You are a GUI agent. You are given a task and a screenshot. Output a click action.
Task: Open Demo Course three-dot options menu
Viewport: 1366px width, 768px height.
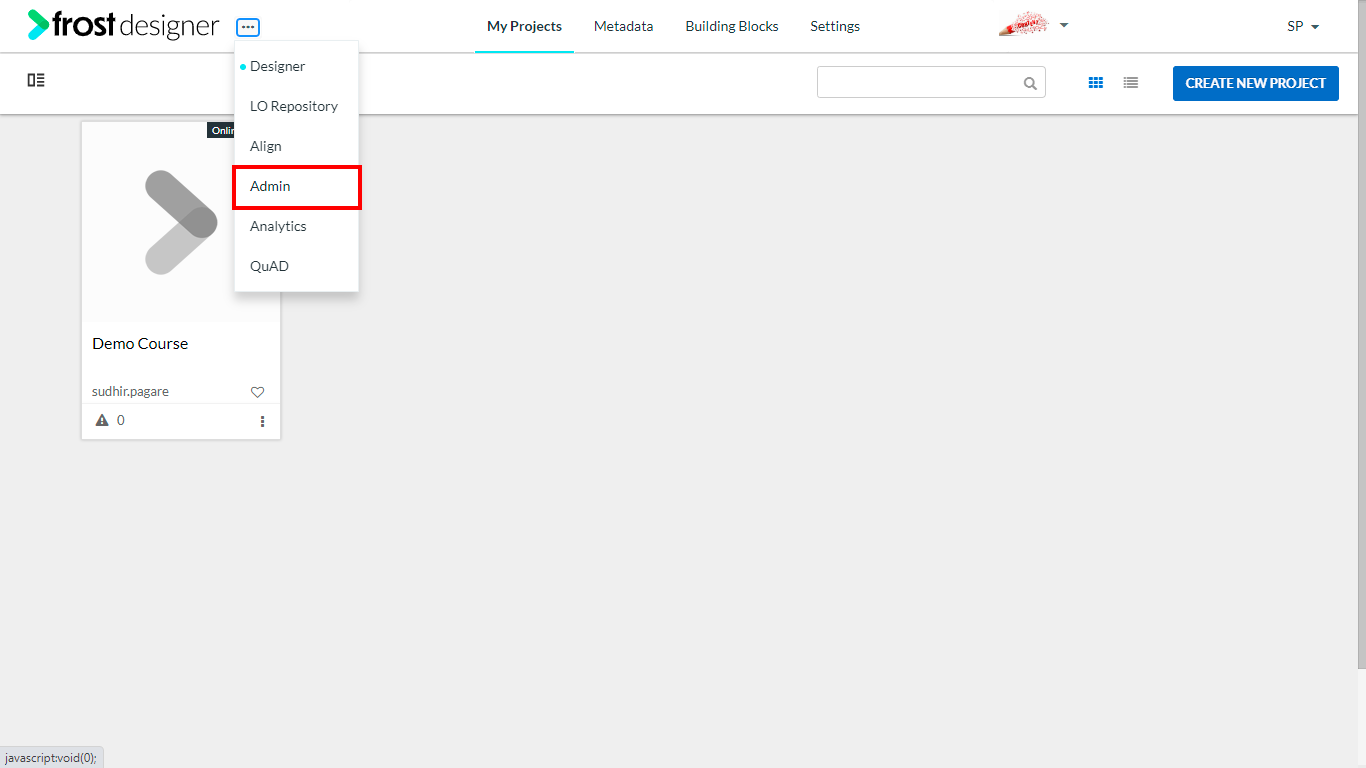pyautogui.click(x=263, y=422)
